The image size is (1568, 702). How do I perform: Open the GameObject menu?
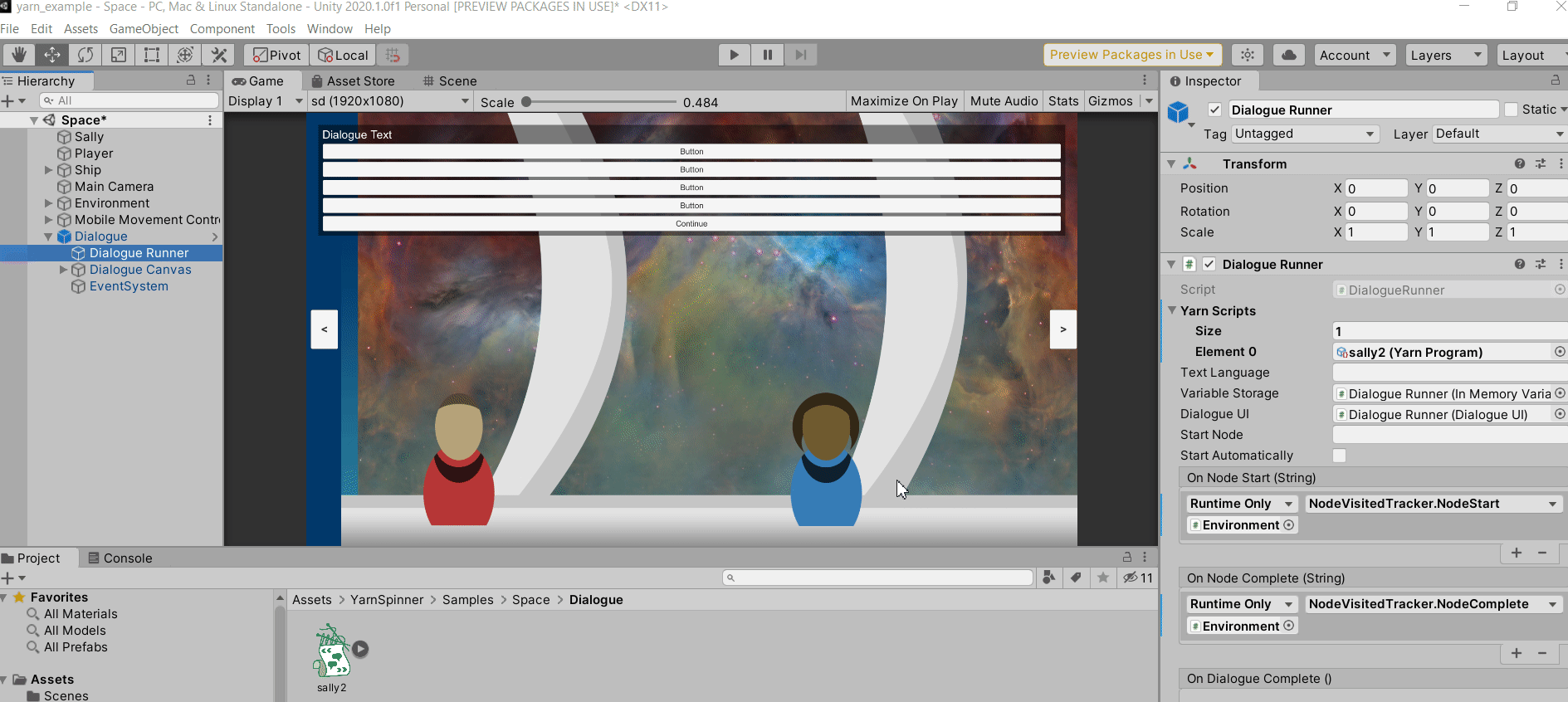tap(144, 29)
